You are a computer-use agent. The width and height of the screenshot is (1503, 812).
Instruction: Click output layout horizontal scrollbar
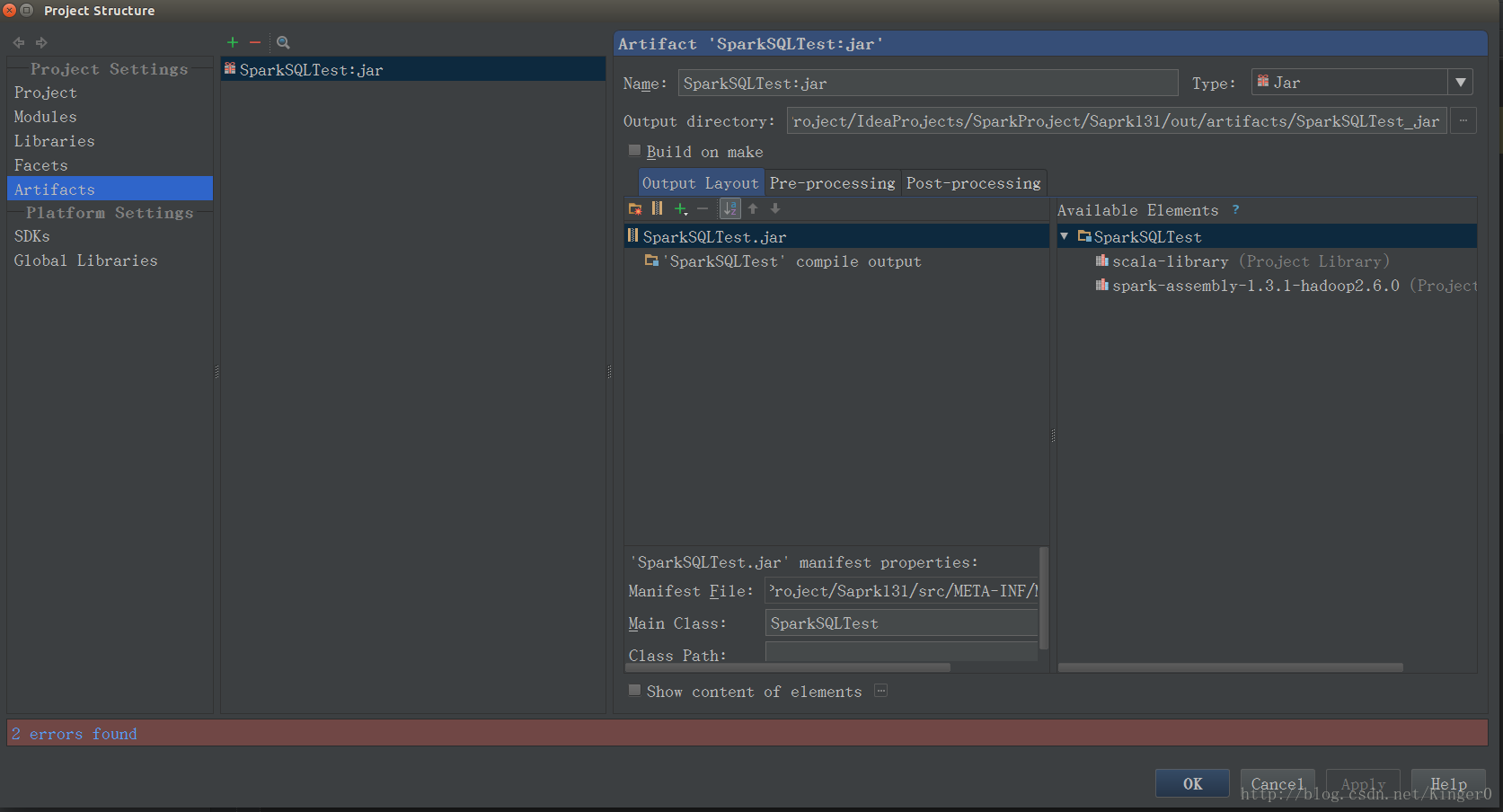(788, 667)
